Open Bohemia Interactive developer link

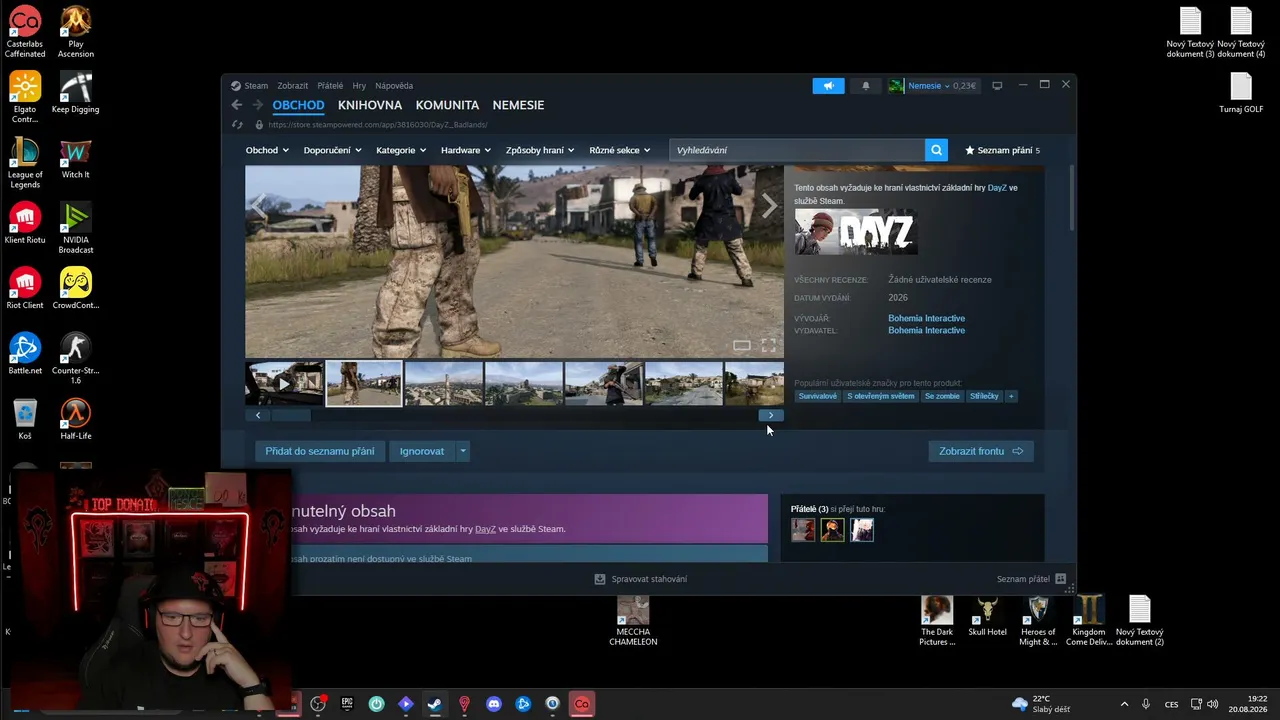coord(926,318)
